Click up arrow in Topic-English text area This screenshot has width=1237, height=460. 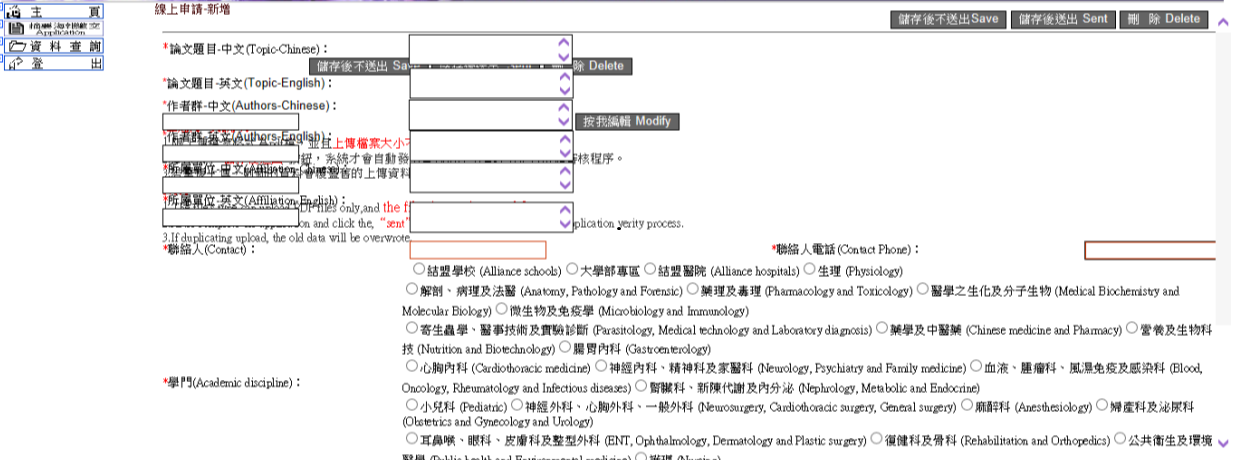[x=564, y=77]
